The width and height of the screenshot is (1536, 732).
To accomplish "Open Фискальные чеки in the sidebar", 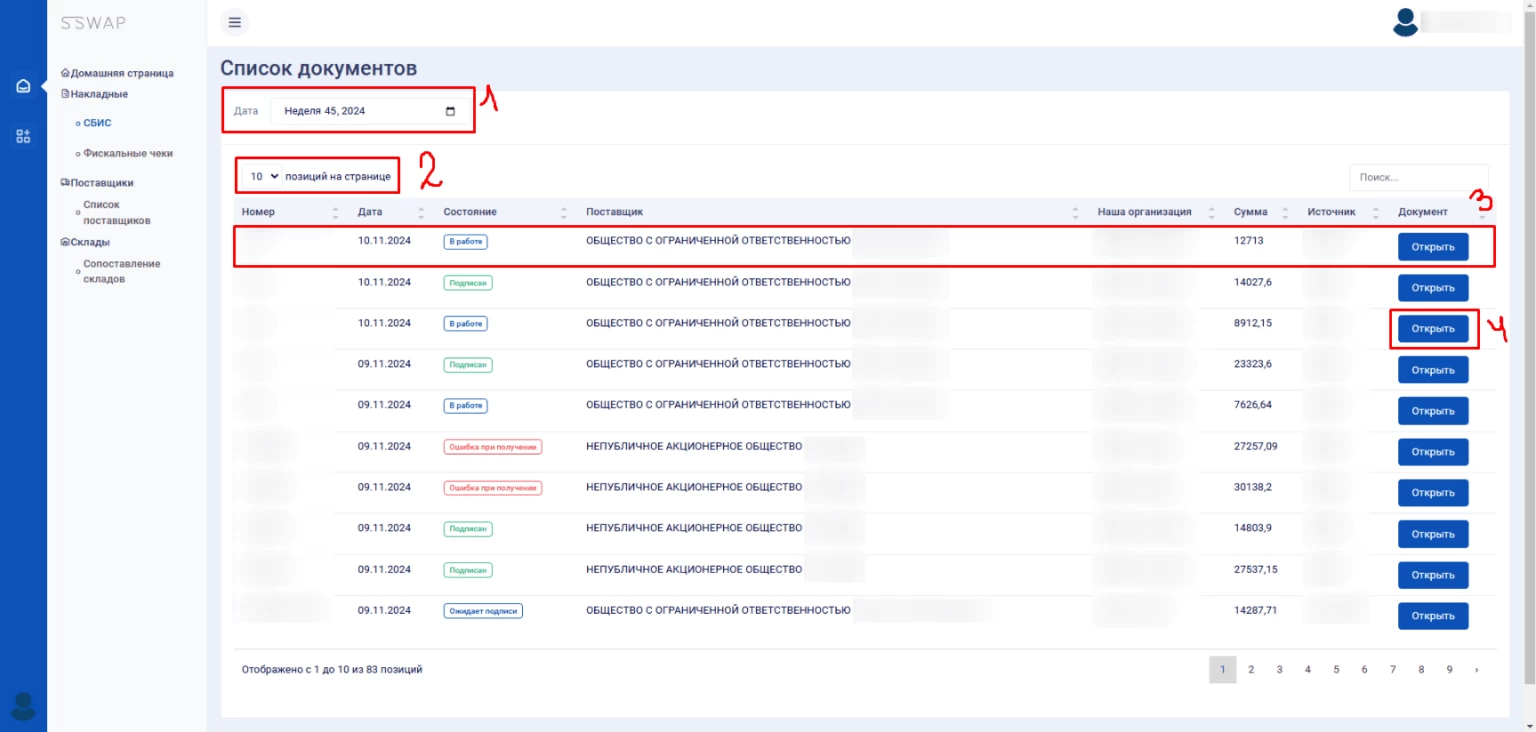I will pos(128,154).
